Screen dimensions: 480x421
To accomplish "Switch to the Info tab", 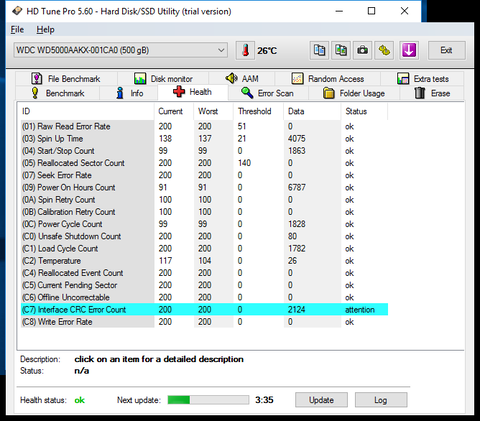I will point(129,93).
